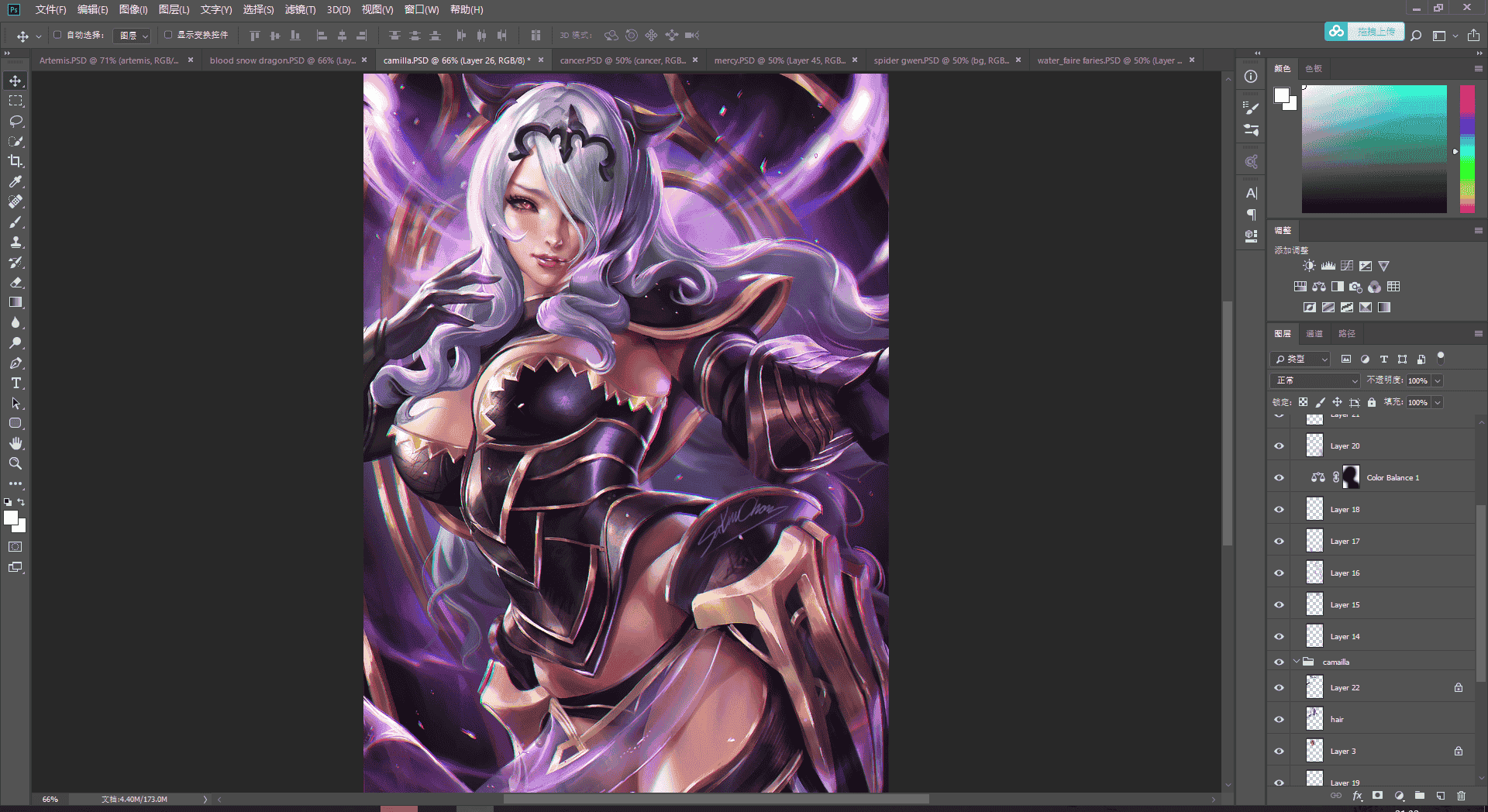The width and height of the screenshot is (1488, 812).
Task: Open the 滤镜 (Filter) menu
Action: (300, 9)
